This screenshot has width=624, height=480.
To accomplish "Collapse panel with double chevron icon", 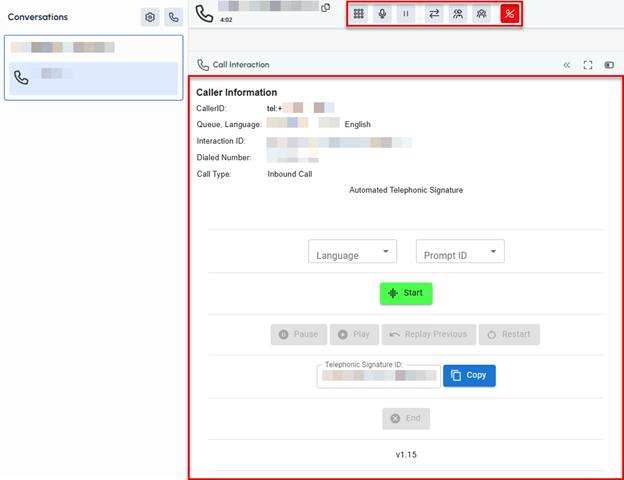I will point(567,65).
